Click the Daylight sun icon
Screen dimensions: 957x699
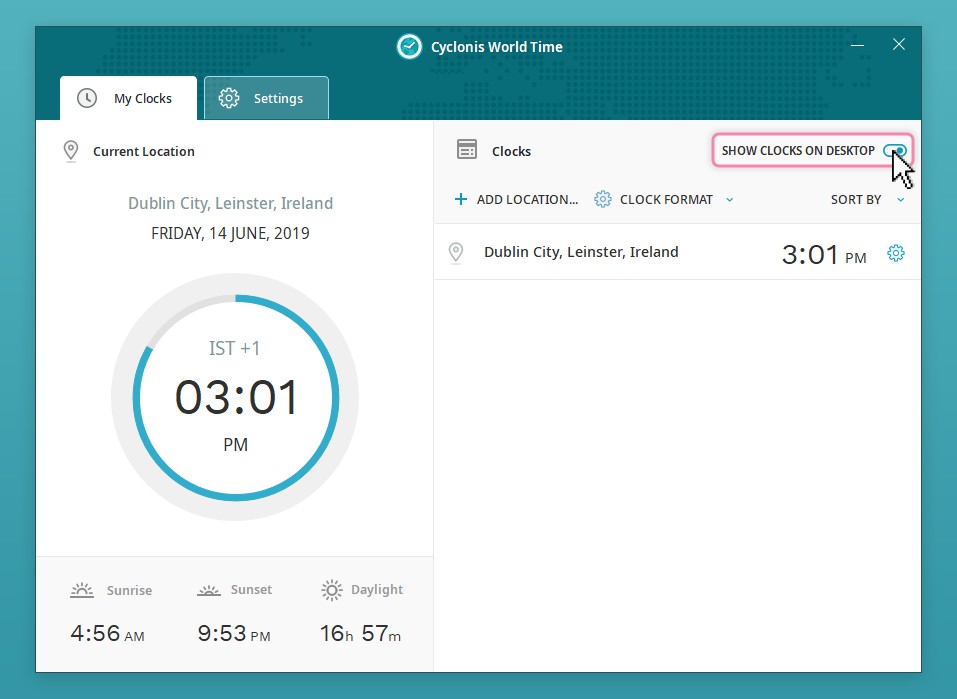pos(332,590)
